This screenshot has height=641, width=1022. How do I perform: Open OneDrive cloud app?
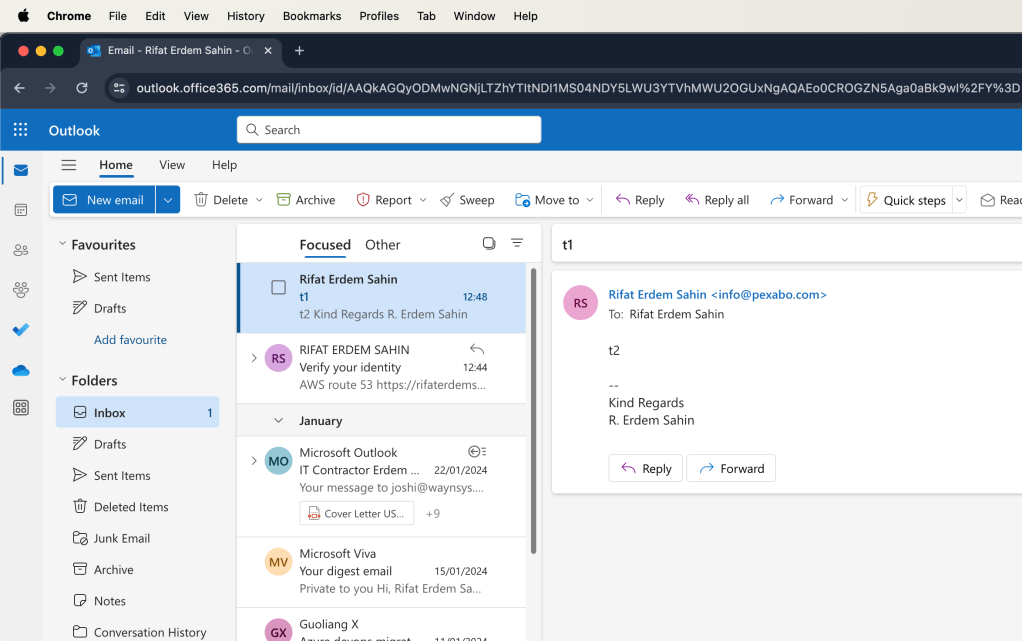(x=21, y=370)
